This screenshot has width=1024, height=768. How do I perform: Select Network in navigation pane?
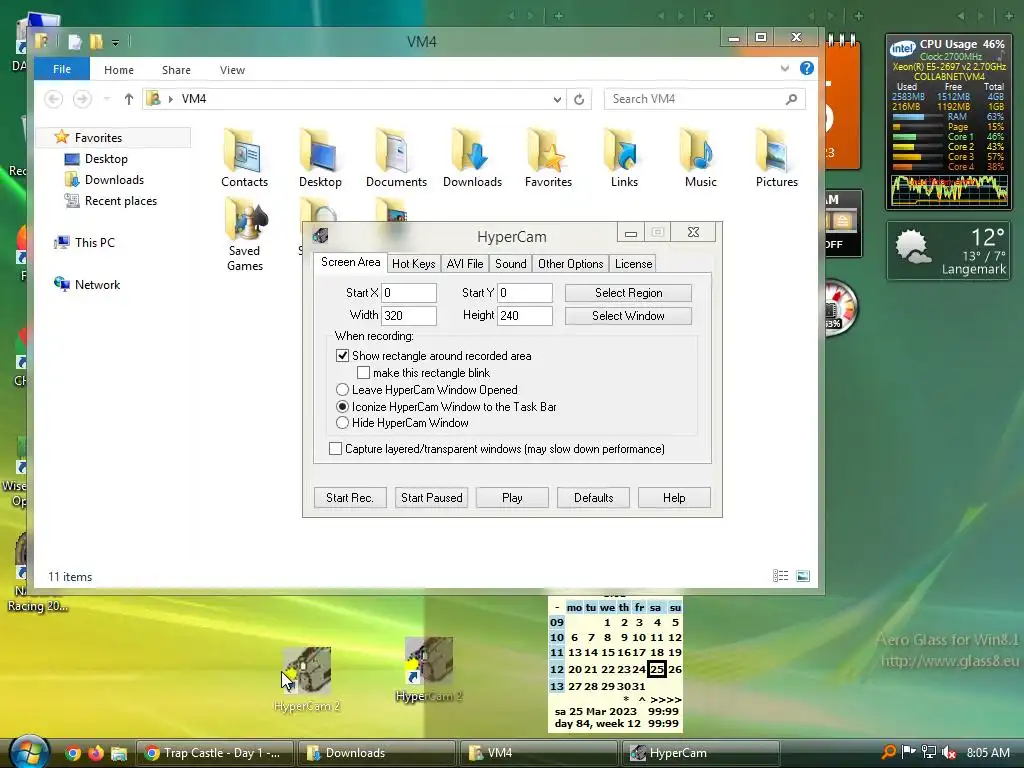[88, 285]
